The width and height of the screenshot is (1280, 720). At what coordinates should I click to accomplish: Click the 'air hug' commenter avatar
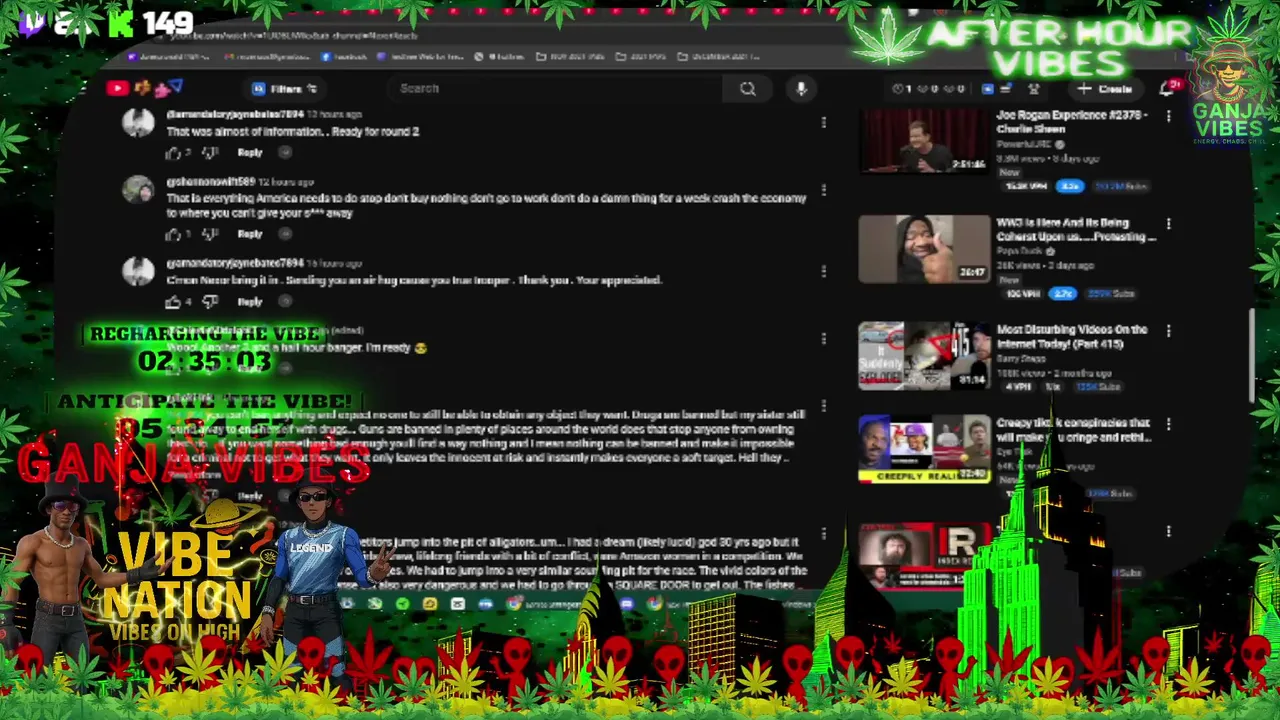tap(138, 271)
